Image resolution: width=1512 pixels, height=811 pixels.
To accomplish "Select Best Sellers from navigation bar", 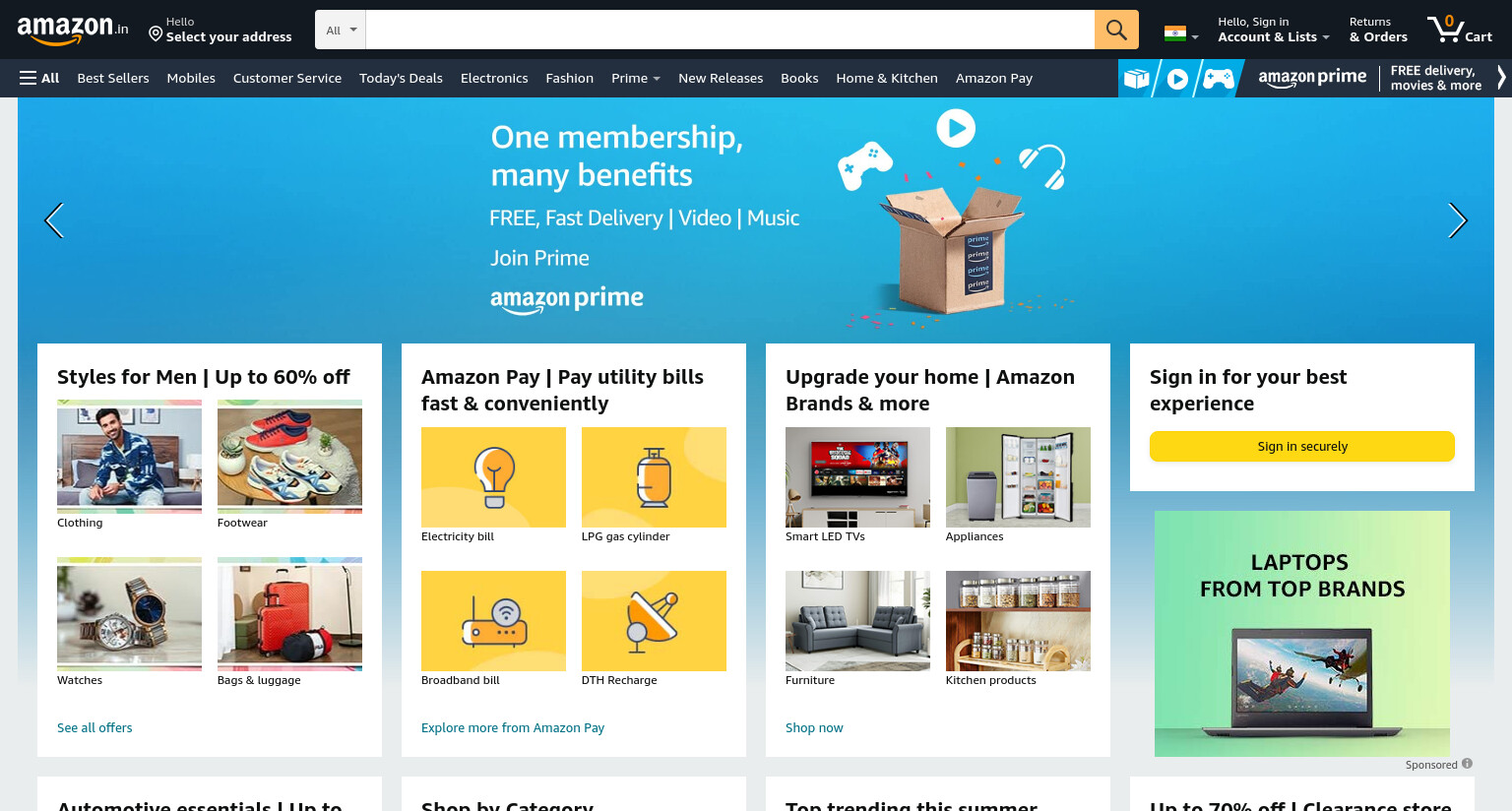I will coord(113,78).
